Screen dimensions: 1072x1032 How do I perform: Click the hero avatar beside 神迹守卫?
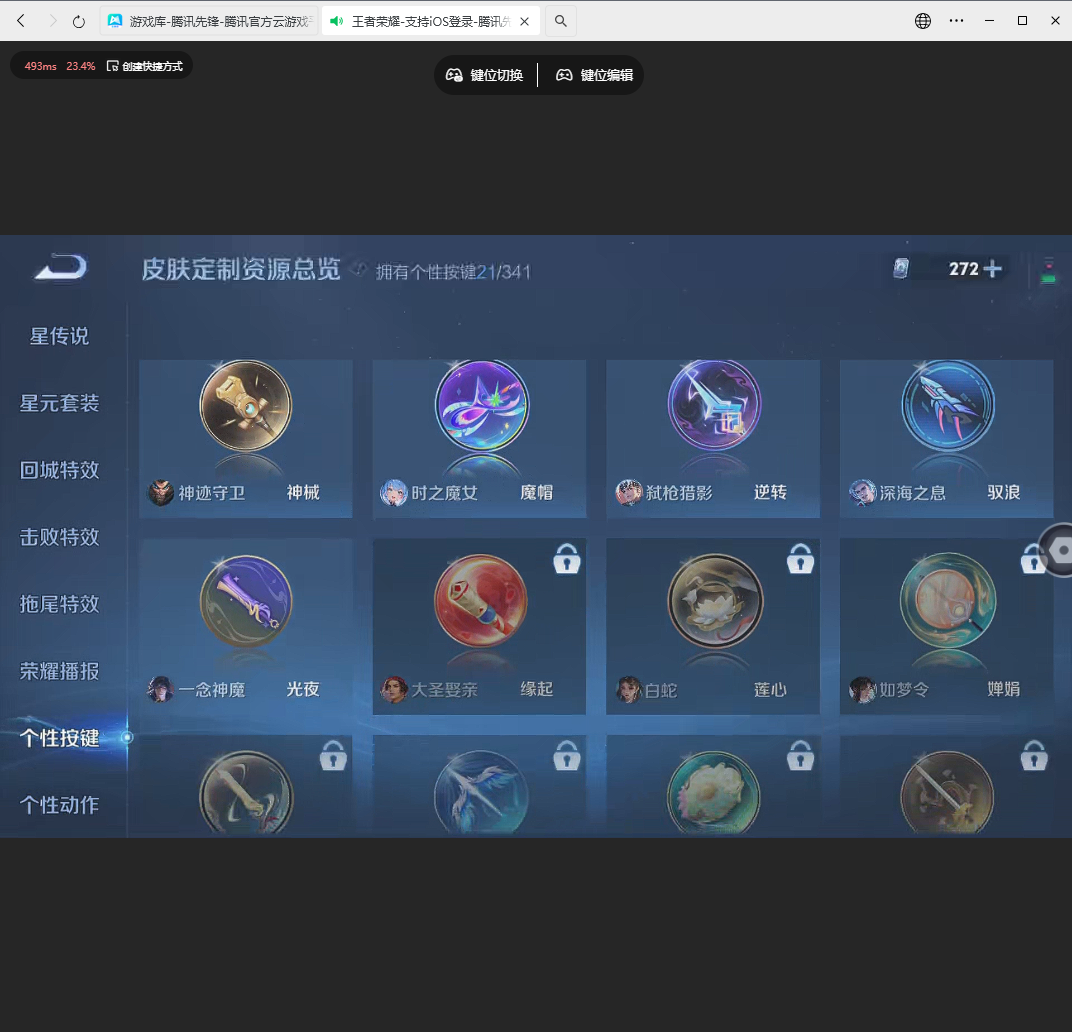161,492
